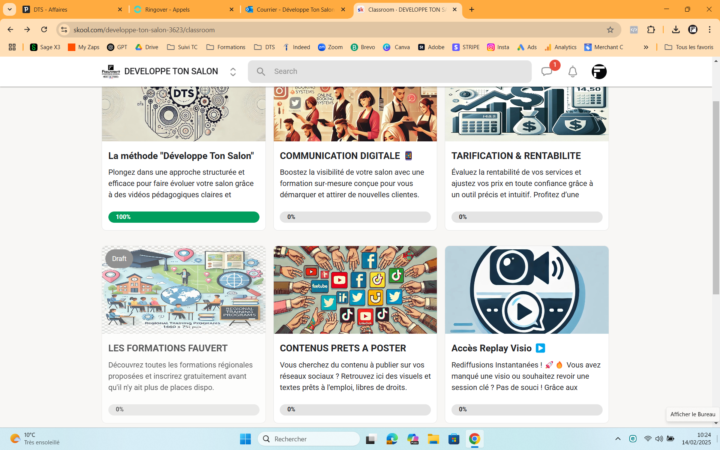Click the DEVELOPPE TON SALON group logo
720x450 pixels.
click(110, 71)
